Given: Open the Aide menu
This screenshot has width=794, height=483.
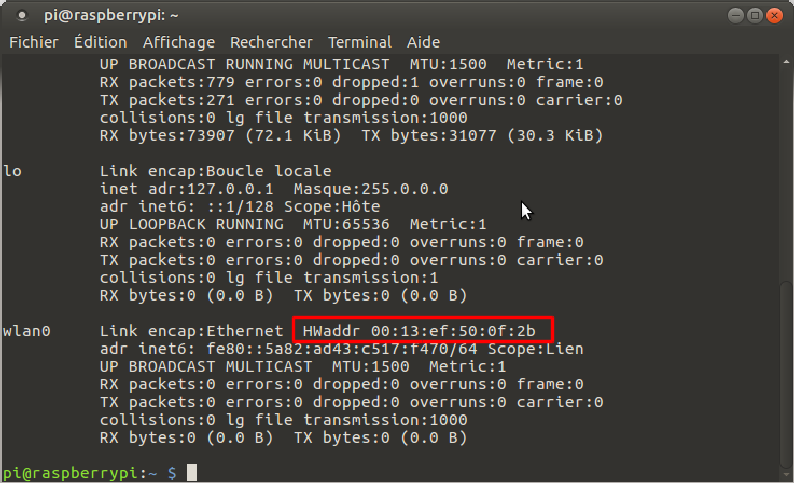Looking at the screenshot, I should point(424,42).
